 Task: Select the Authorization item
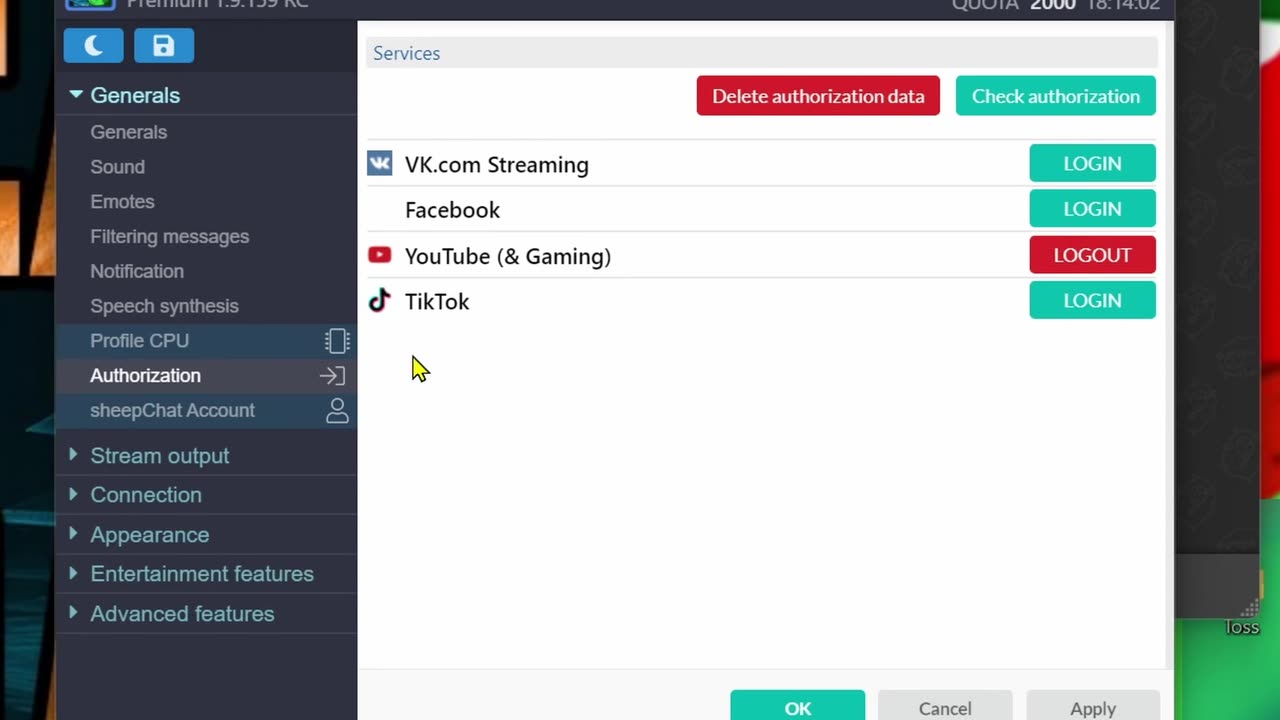pyautogui.click(x=206, y=376)
